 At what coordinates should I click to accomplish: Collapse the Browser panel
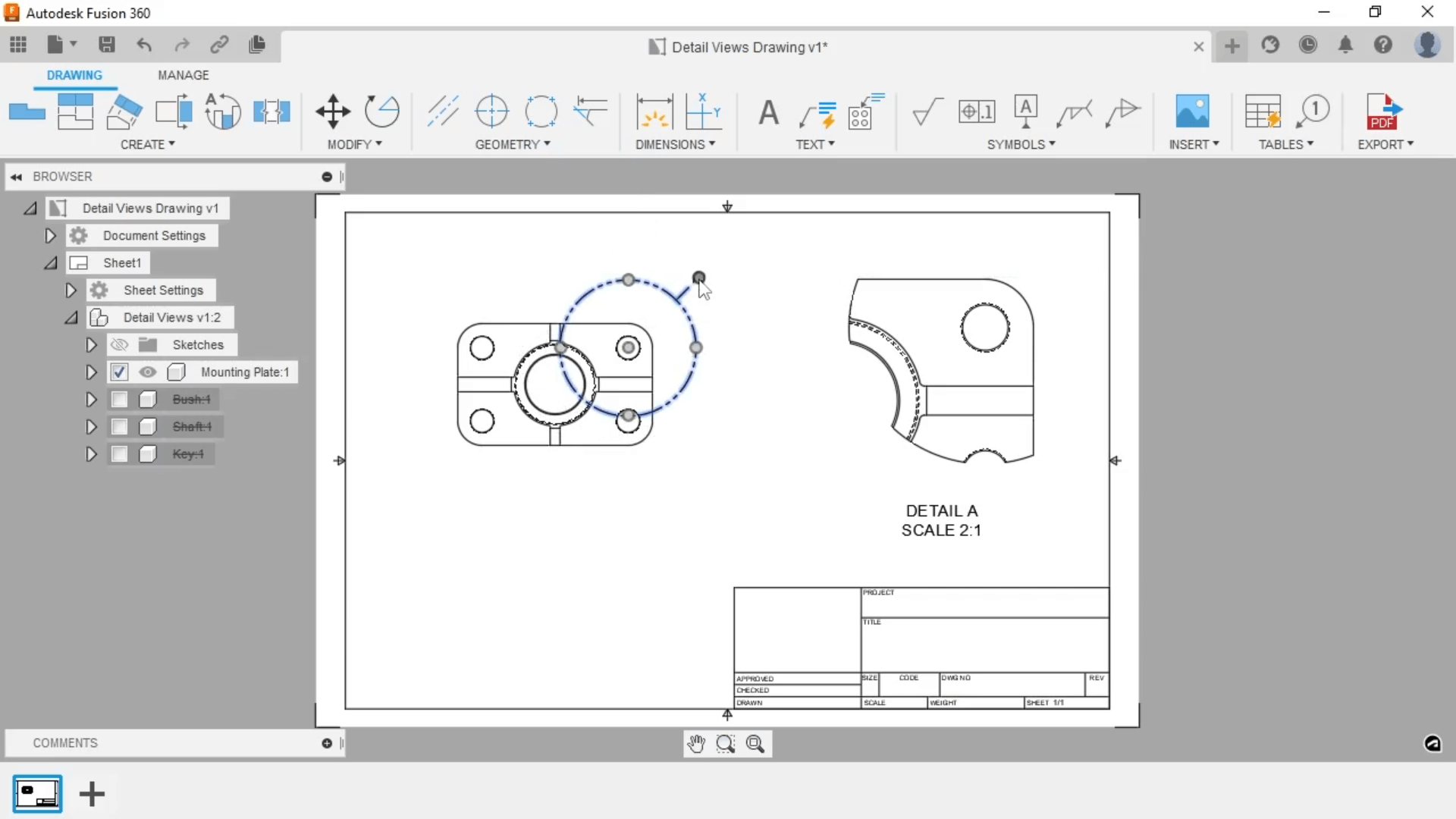(x=16, y=177)
